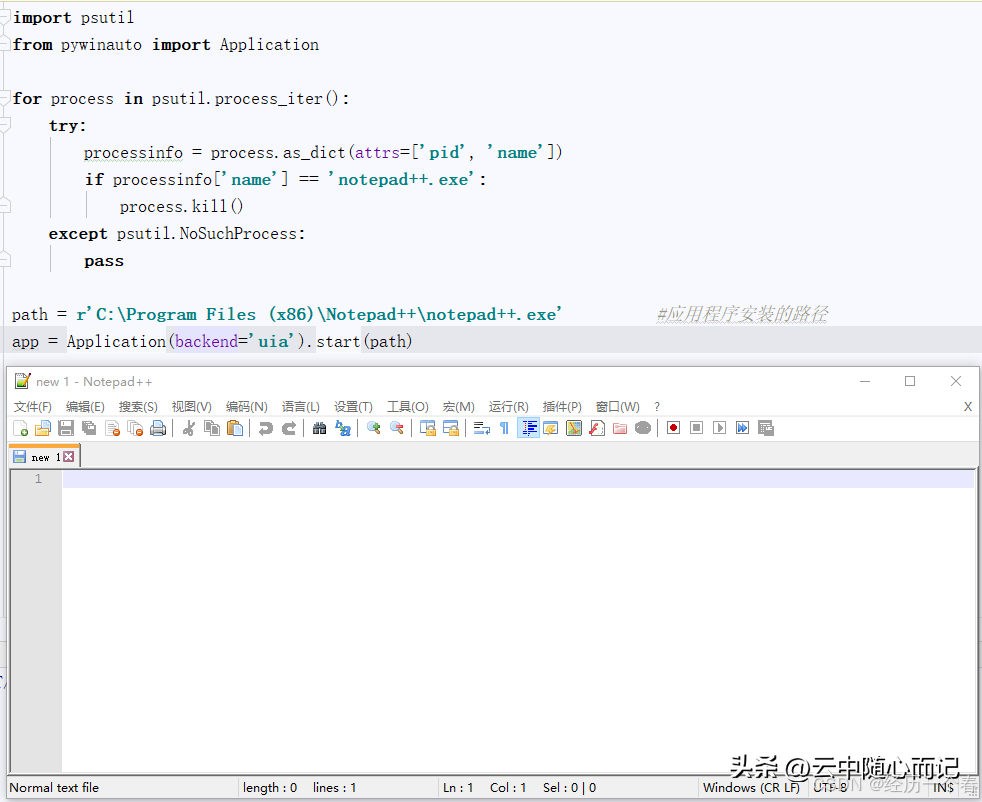982x802 pixels.
Task: Open Find with the binoculars icon
Action: 319,428
